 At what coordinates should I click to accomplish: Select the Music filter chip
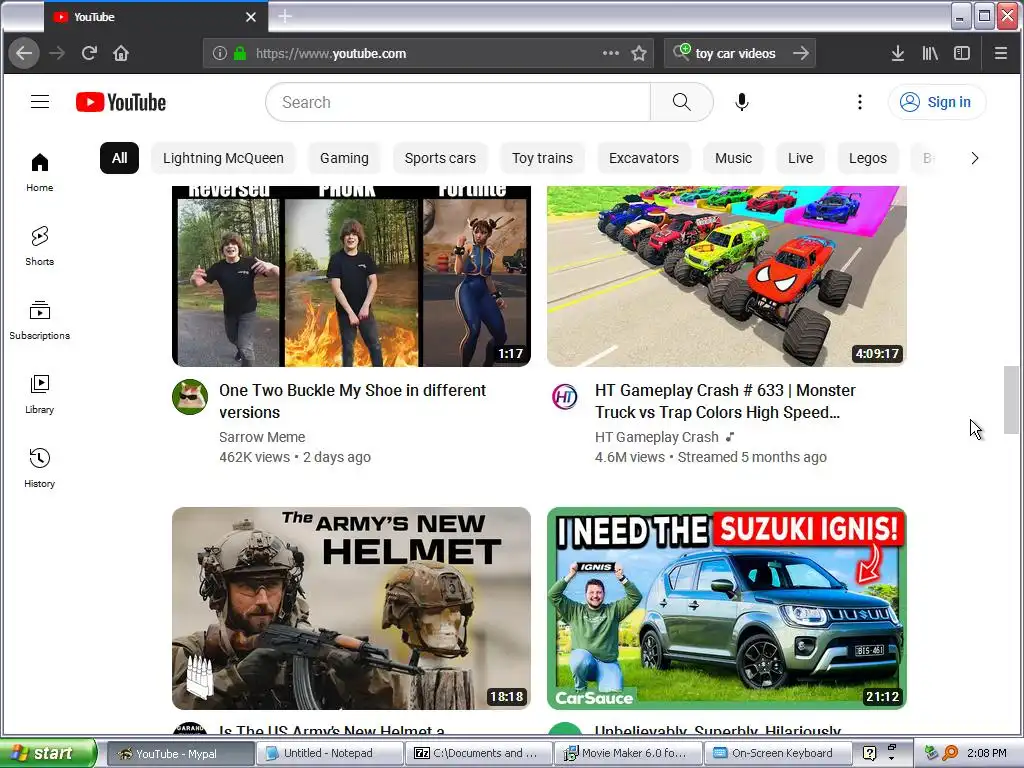point(733,158)
